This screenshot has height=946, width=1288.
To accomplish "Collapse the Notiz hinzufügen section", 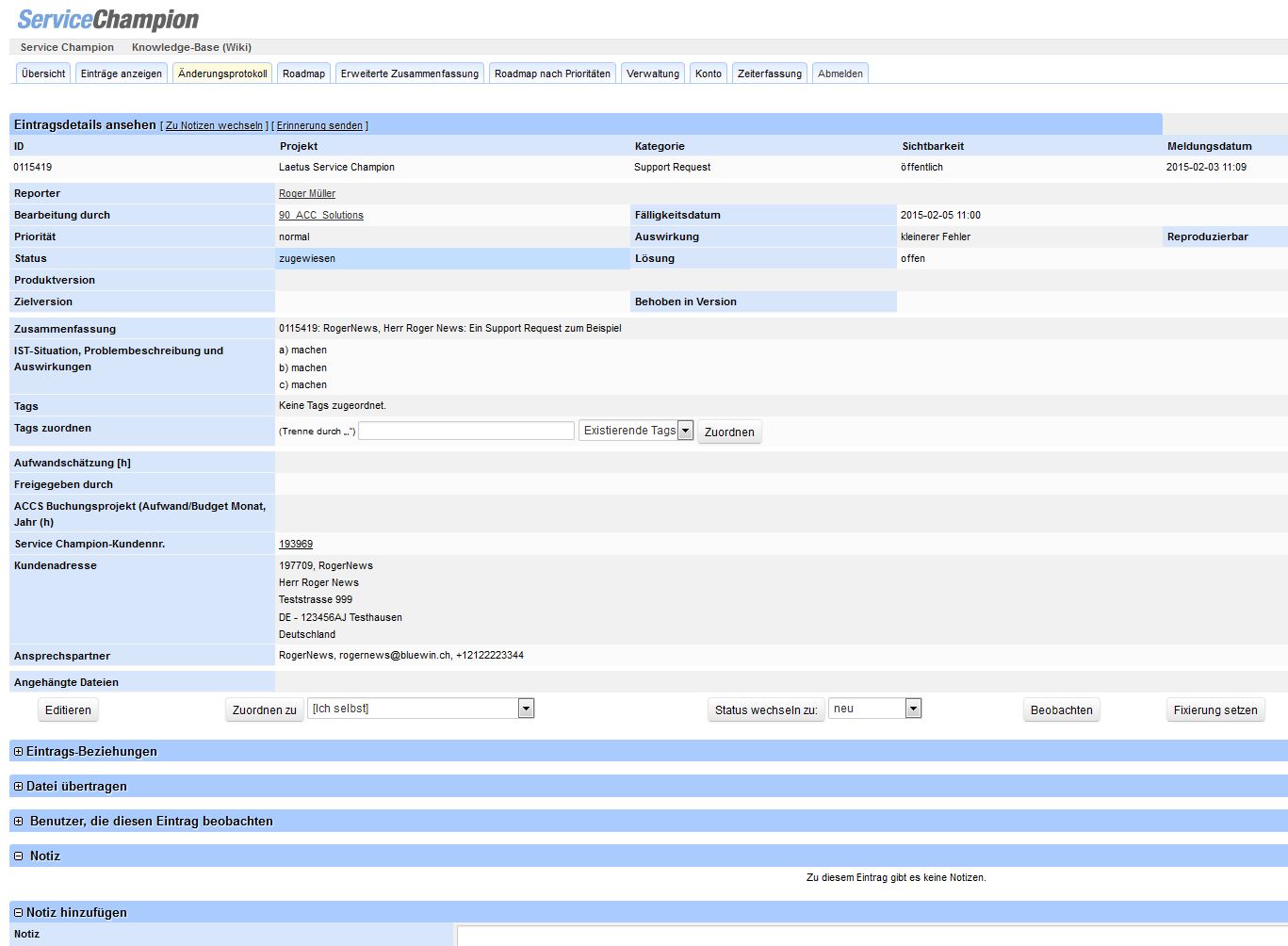I will 18,913.
